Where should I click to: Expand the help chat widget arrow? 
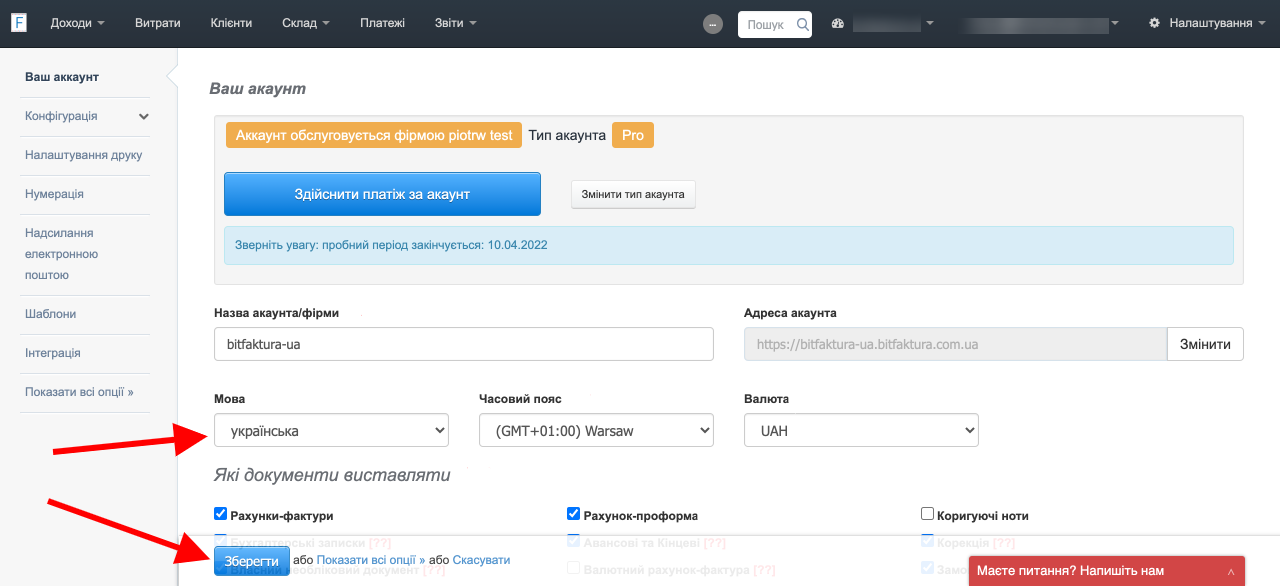tap(1230, 571)
